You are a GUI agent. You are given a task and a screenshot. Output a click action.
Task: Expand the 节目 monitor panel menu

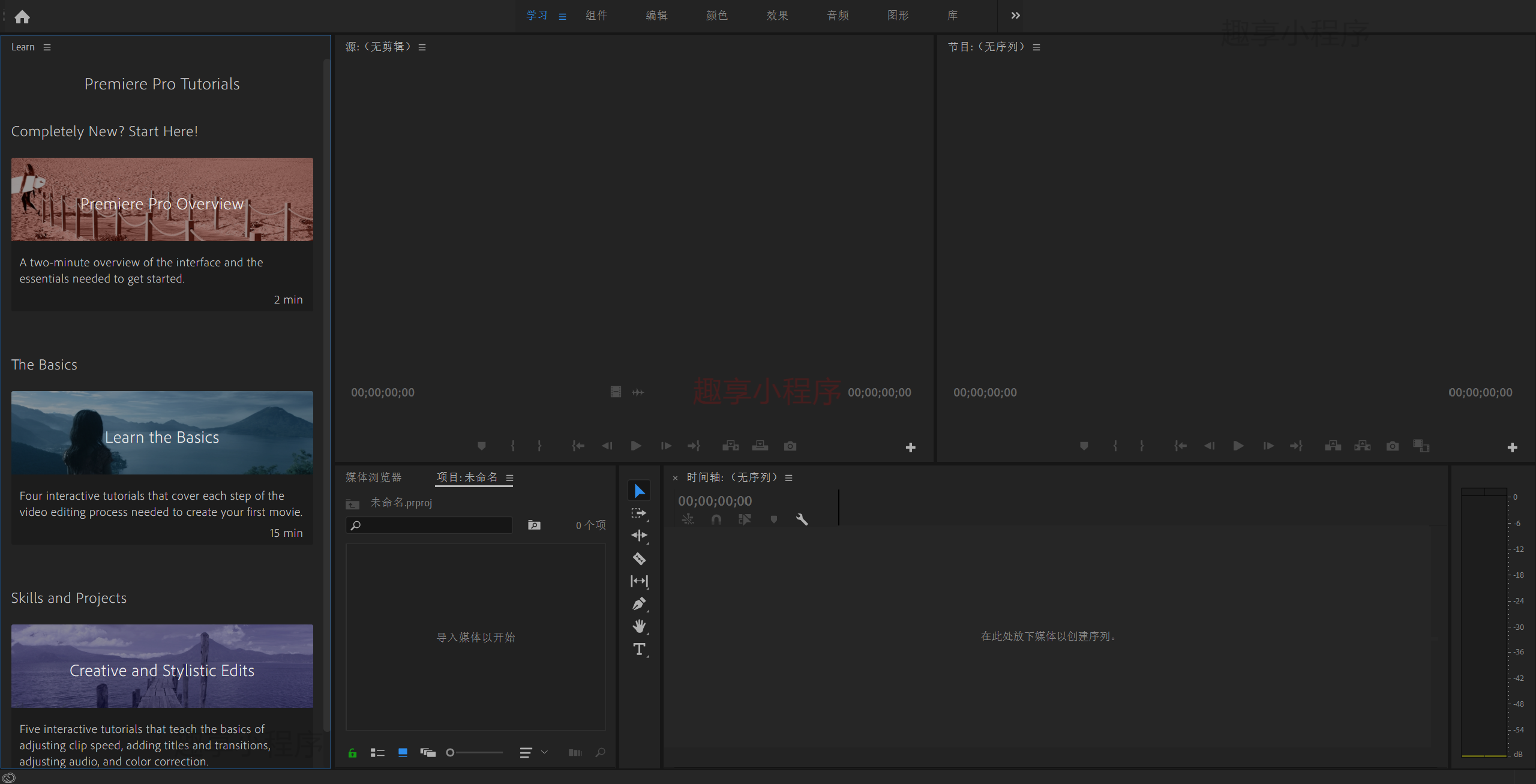[1041, 47]
